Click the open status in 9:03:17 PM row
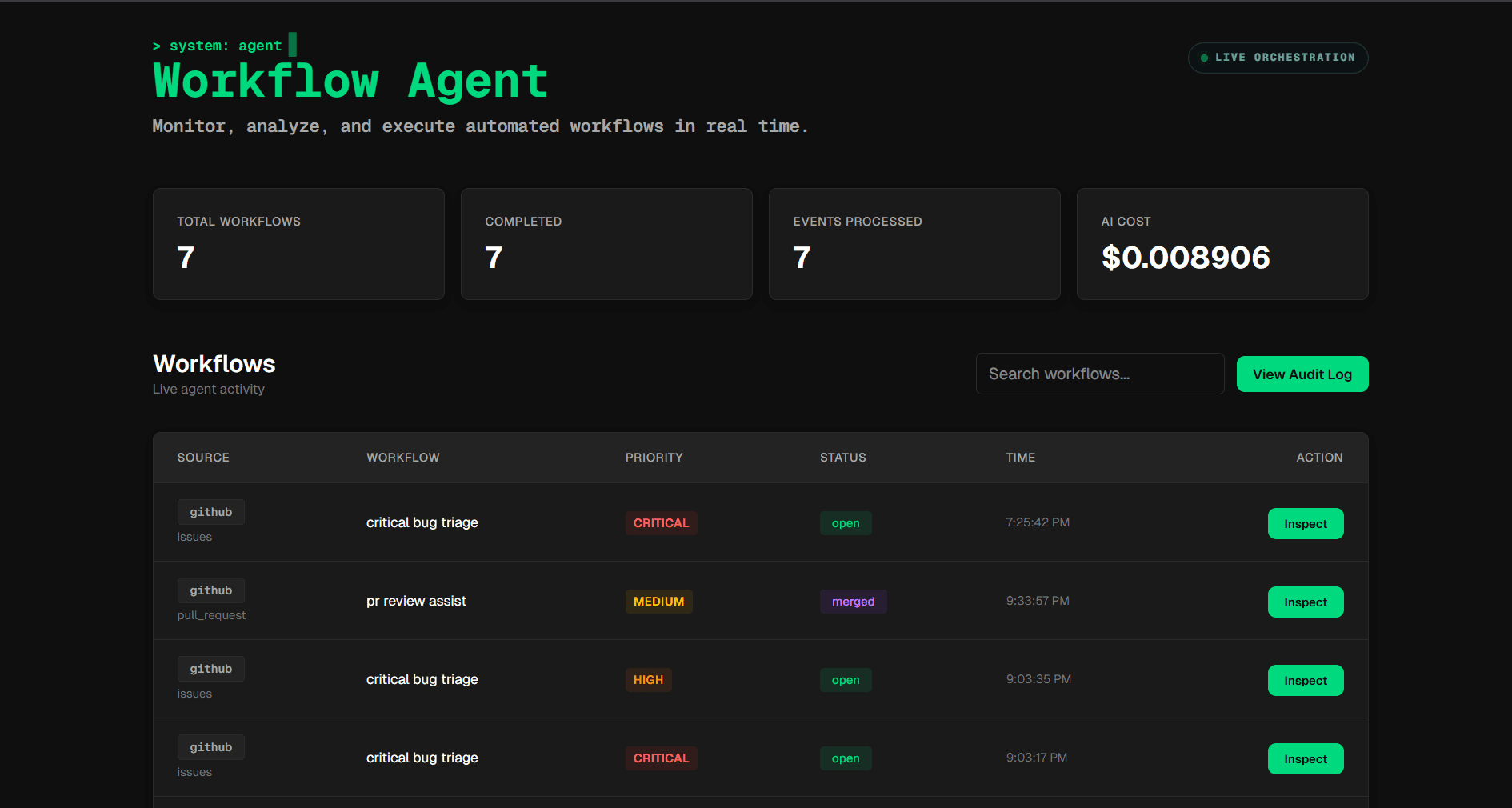The width and height of the screenshot is (1512, 808). tap(846, 758)
